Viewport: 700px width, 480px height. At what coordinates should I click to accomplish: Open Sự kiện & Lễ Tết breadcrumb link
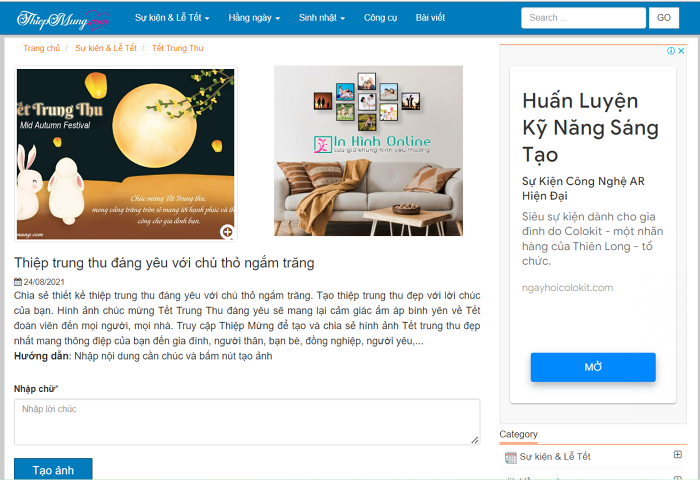106,48
